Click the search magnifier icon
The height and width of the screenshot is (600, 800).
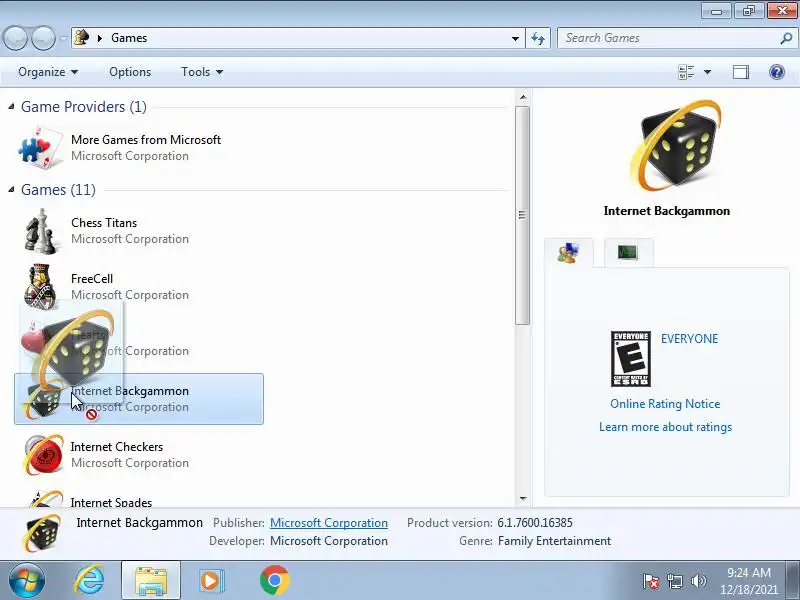pos(786,38)
